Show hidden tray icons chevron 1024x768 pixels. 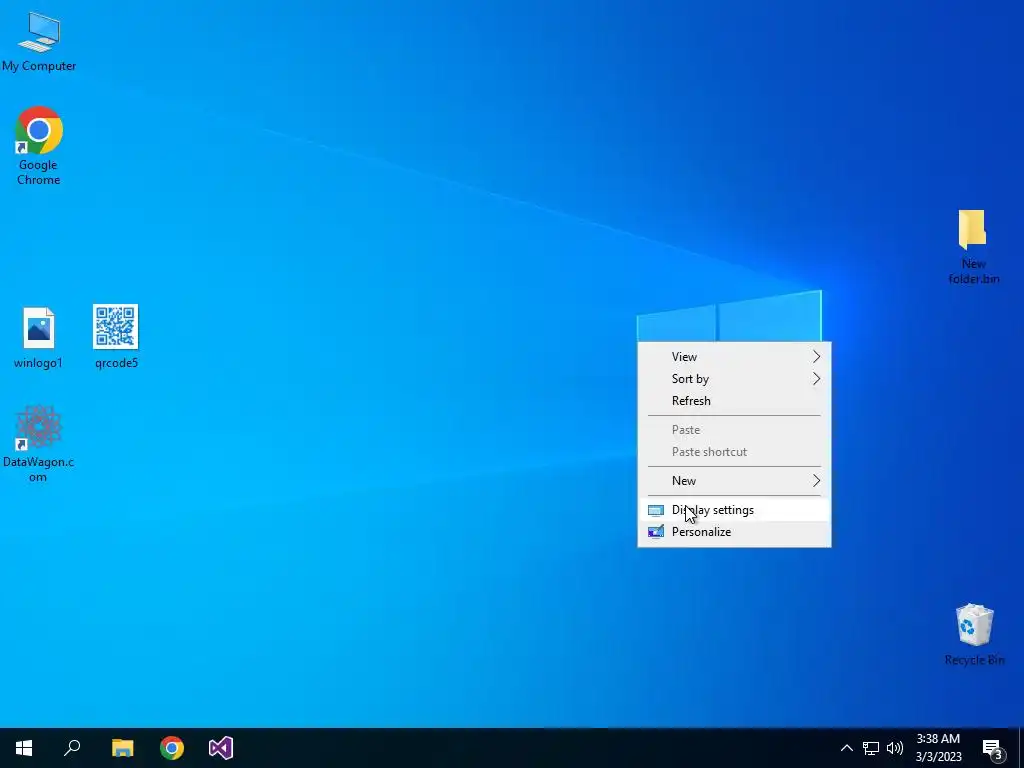tap(846, 748)
